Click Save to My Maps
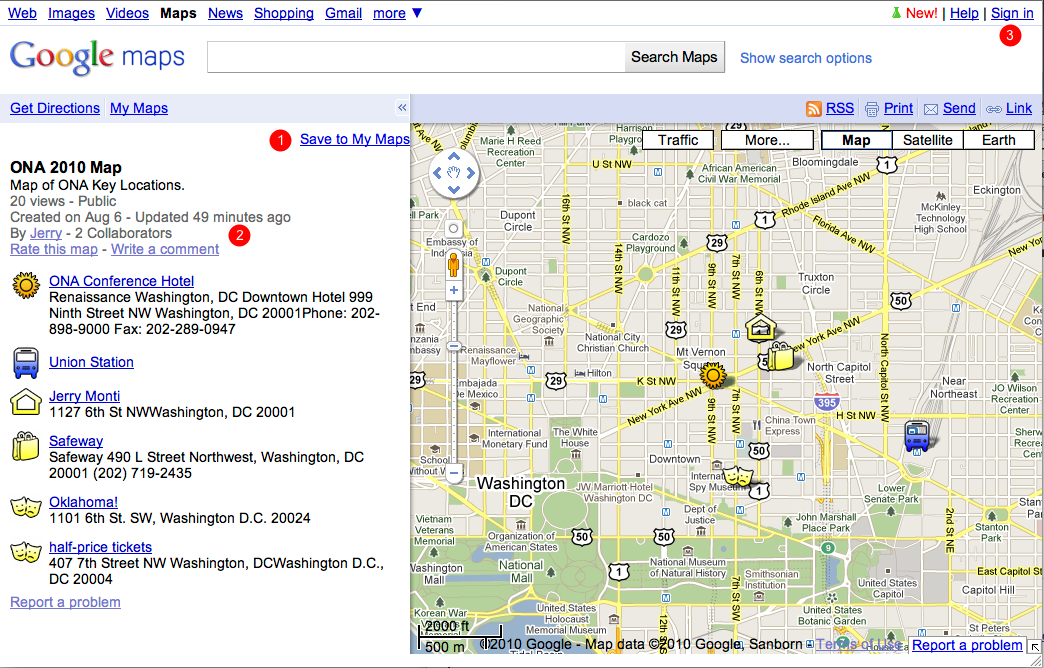Screen dimensions: 1044x668 (x=355, y=139)
